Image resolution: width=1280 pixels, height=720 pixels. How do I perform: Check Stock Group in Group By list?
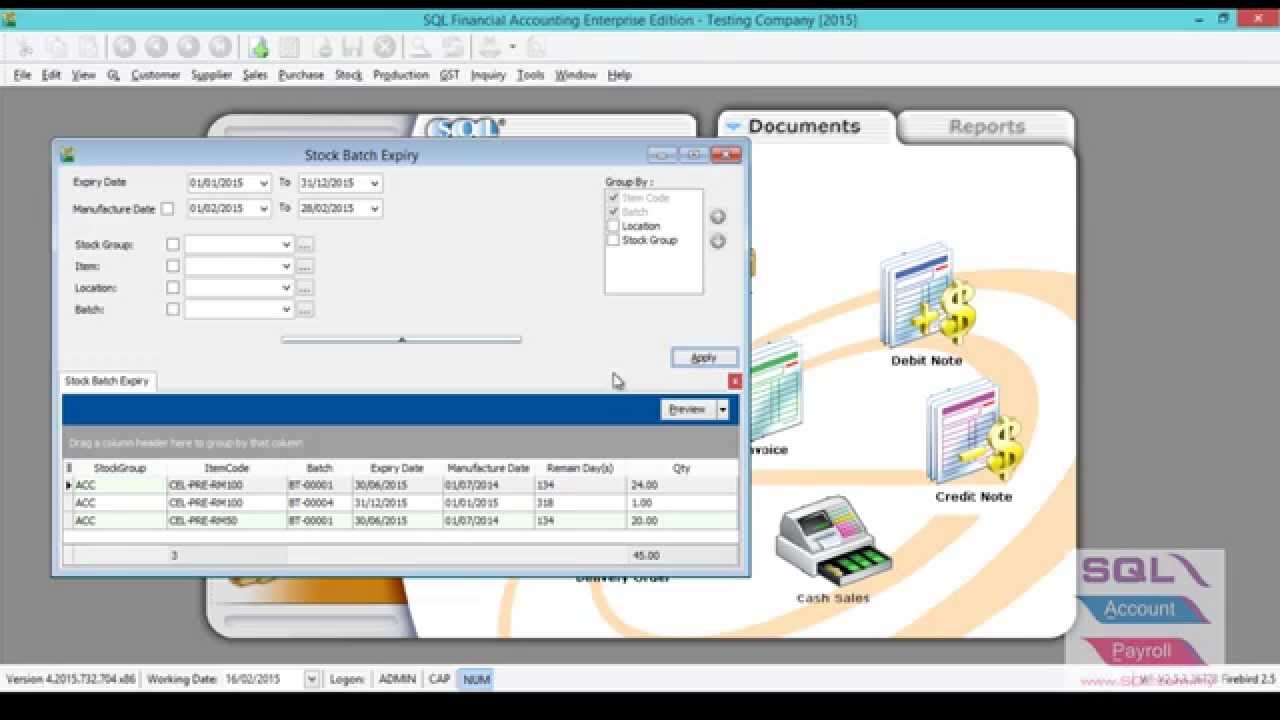coord(613,240)
